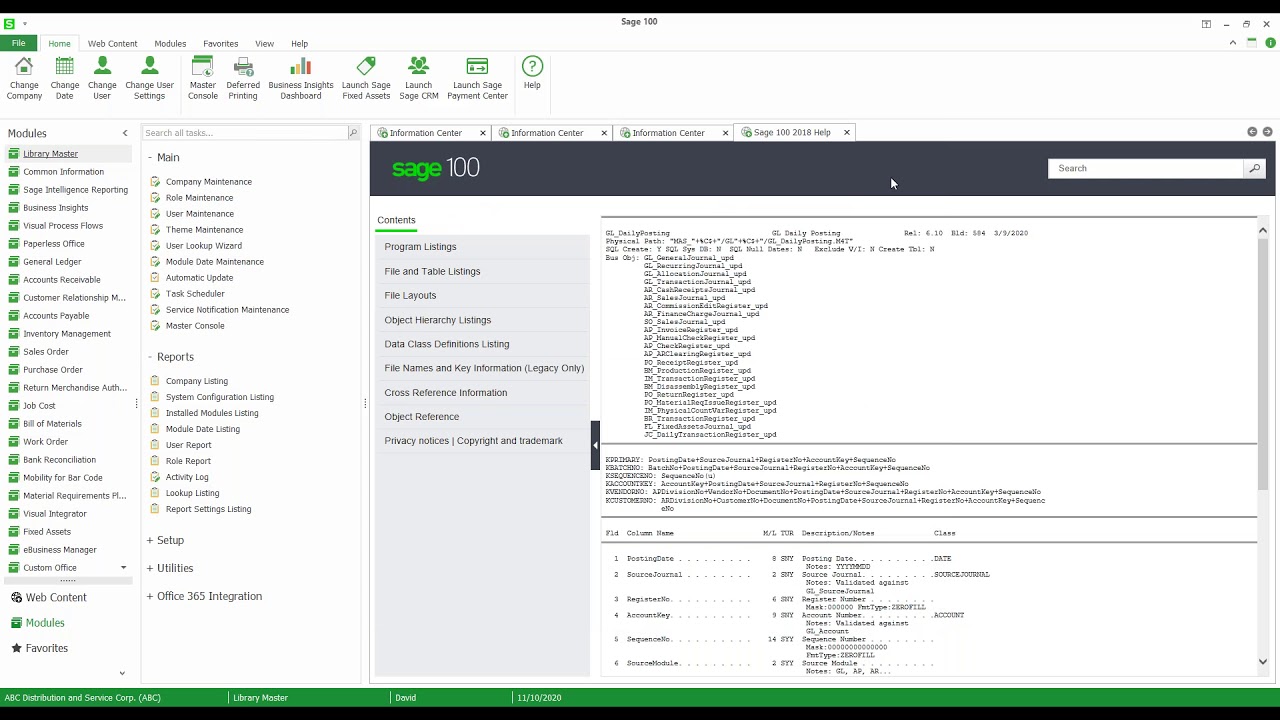Open User Maintenance task
Image resolution: width=1280 pixels, height=720 pixels.
coord(199,214)
